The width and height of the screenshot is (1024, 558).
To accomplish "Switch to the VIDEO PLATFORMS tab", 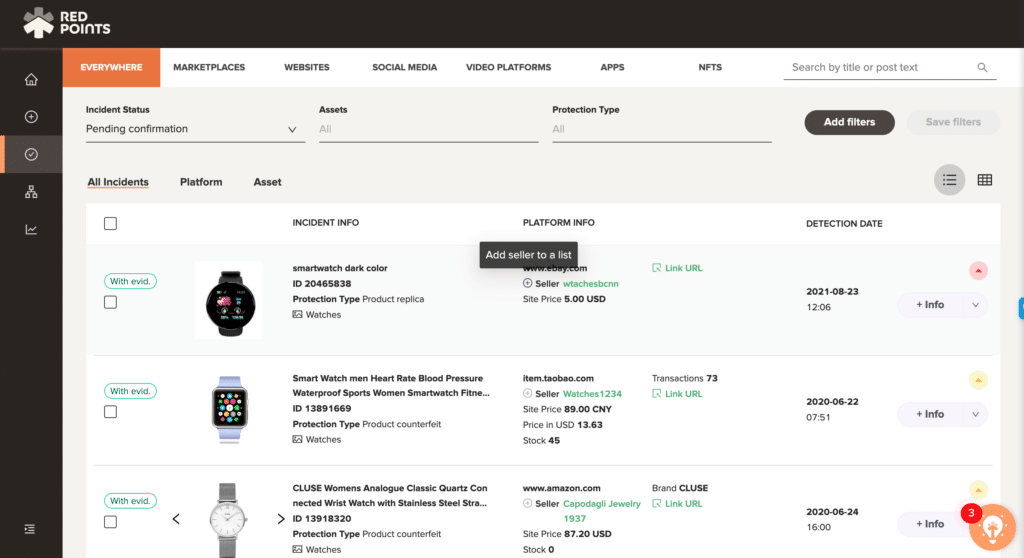I will pos(508,67).
